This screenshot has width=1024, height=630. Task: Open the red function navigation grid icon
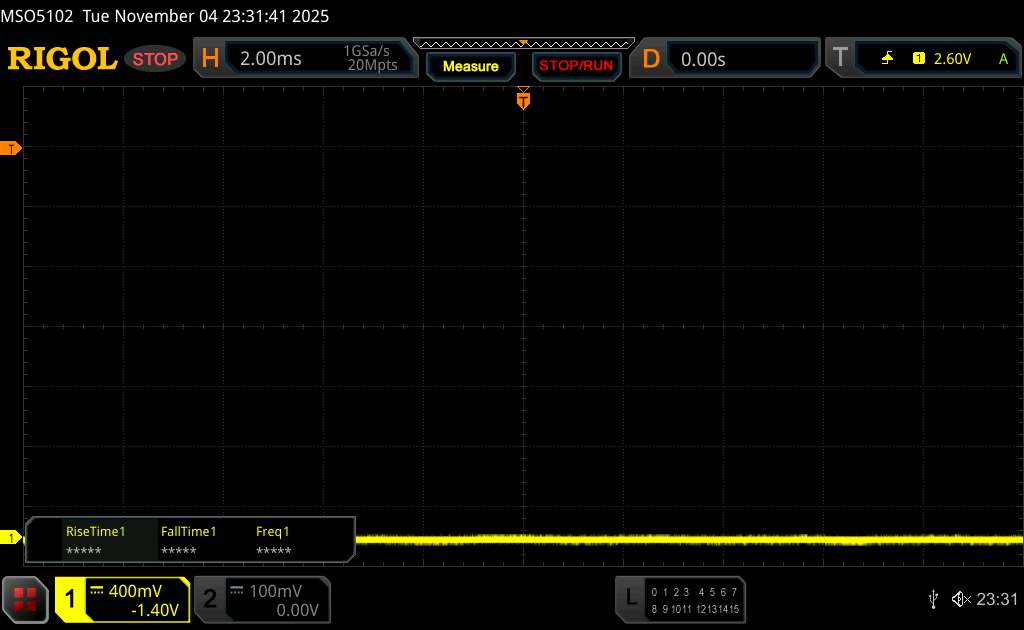click(27, 599)
